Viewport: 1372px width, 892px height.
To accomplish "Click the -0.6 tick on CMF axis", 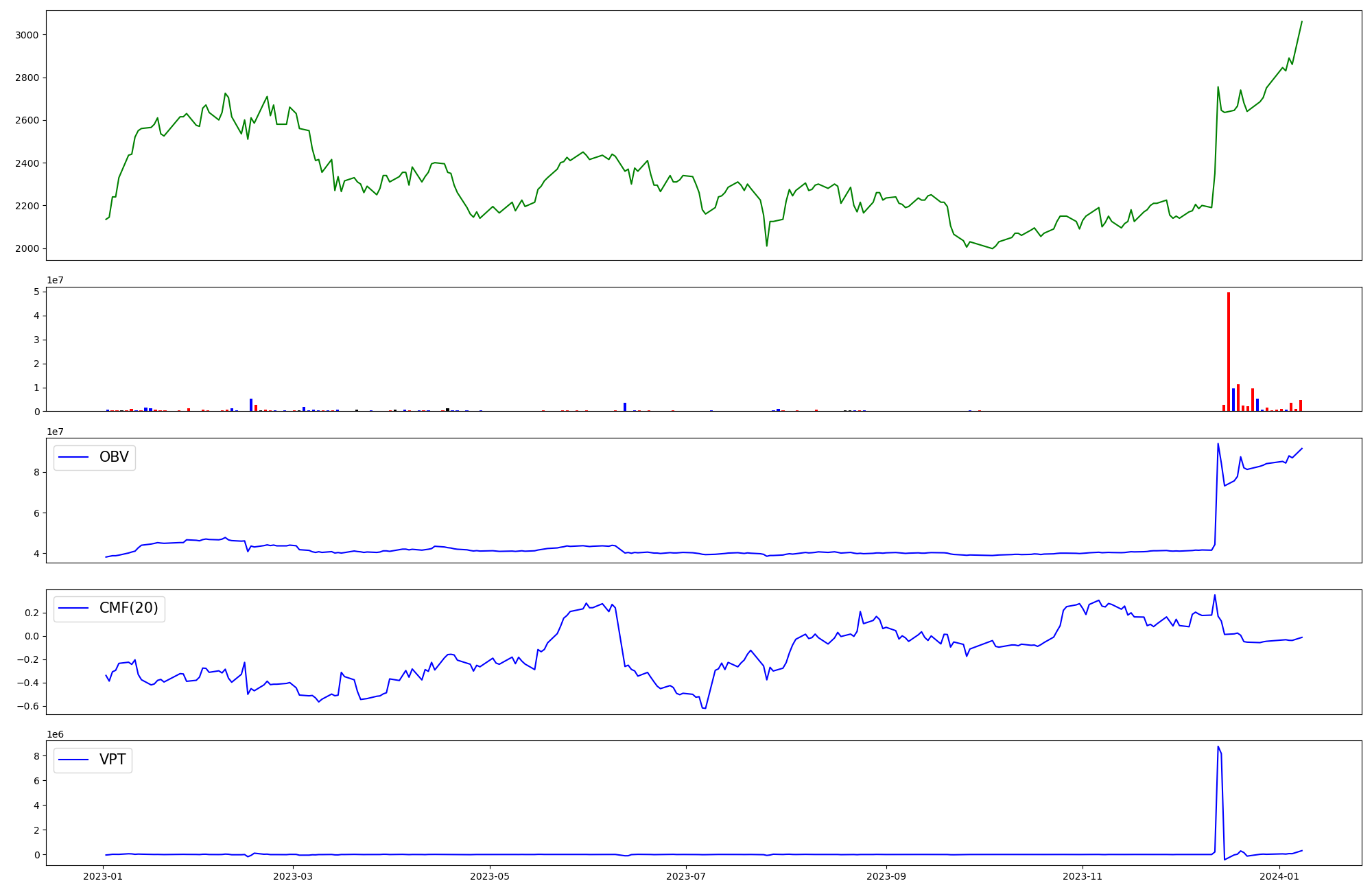I will pos(27,707).
